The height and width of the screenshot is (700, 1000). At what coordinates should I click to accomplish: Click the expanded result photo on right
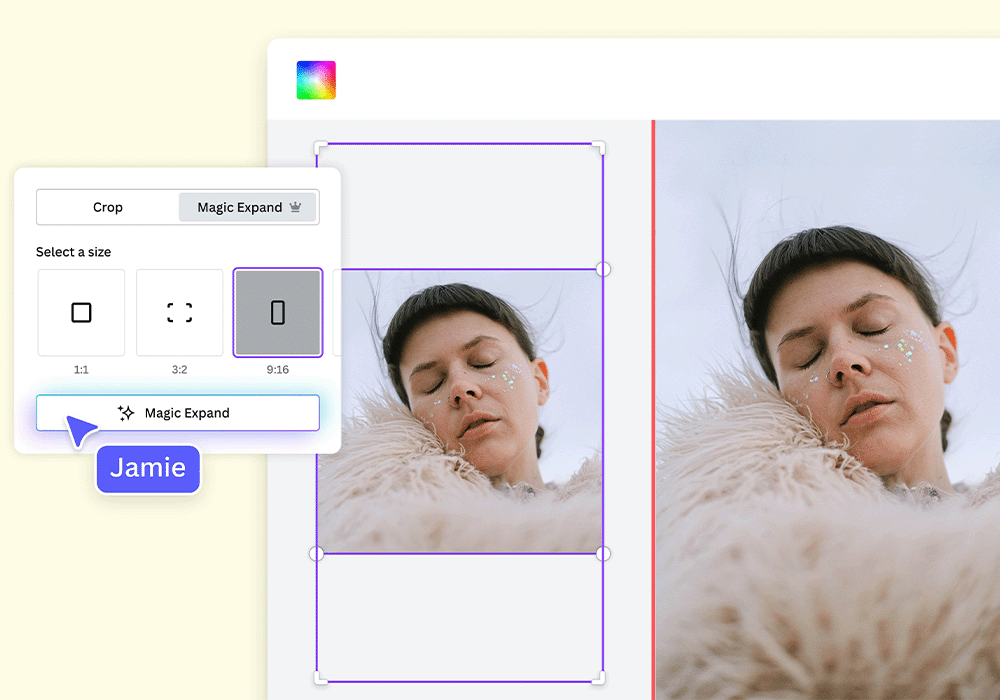tap(828, 410)
